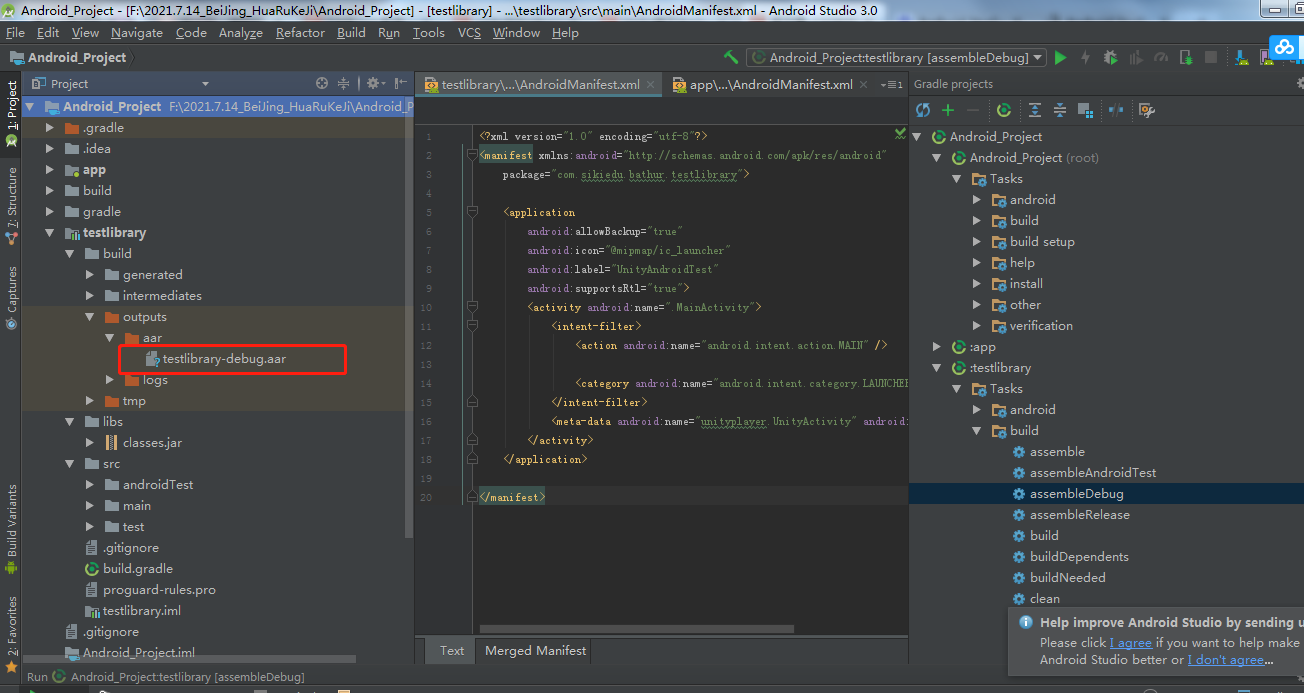Run the assembleDebug configuration with green play
This screenshot has width=1304, height=693.
(1060, 58)
